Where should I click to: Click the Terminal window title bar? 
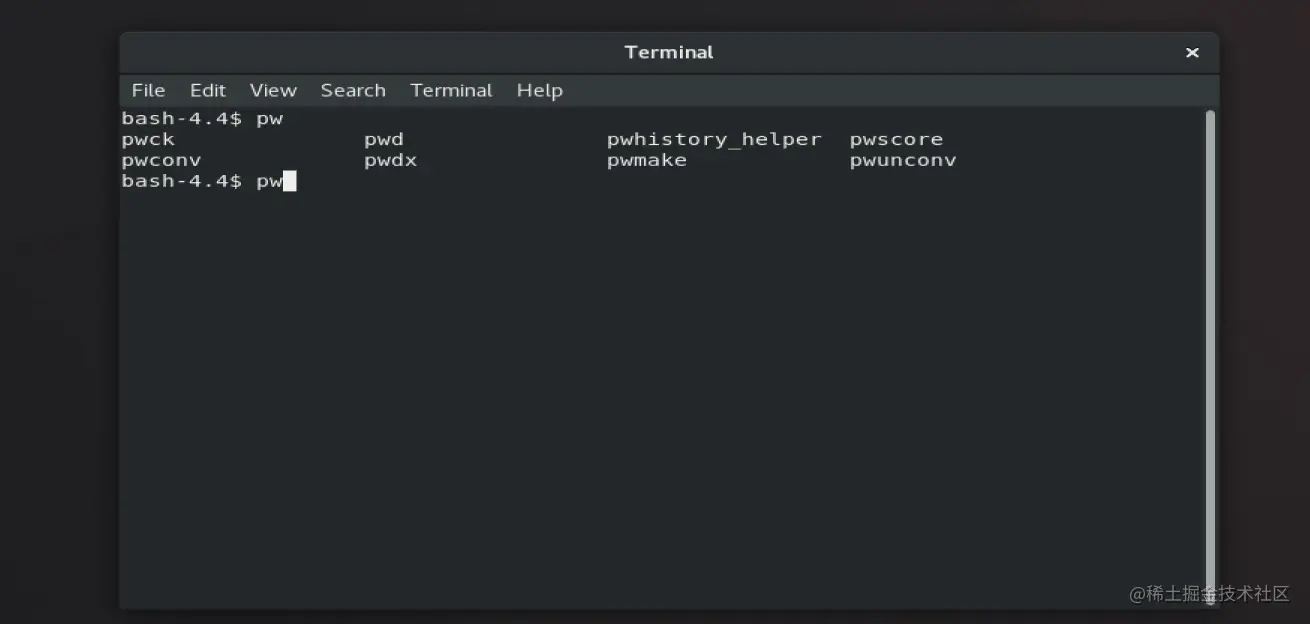668,52
